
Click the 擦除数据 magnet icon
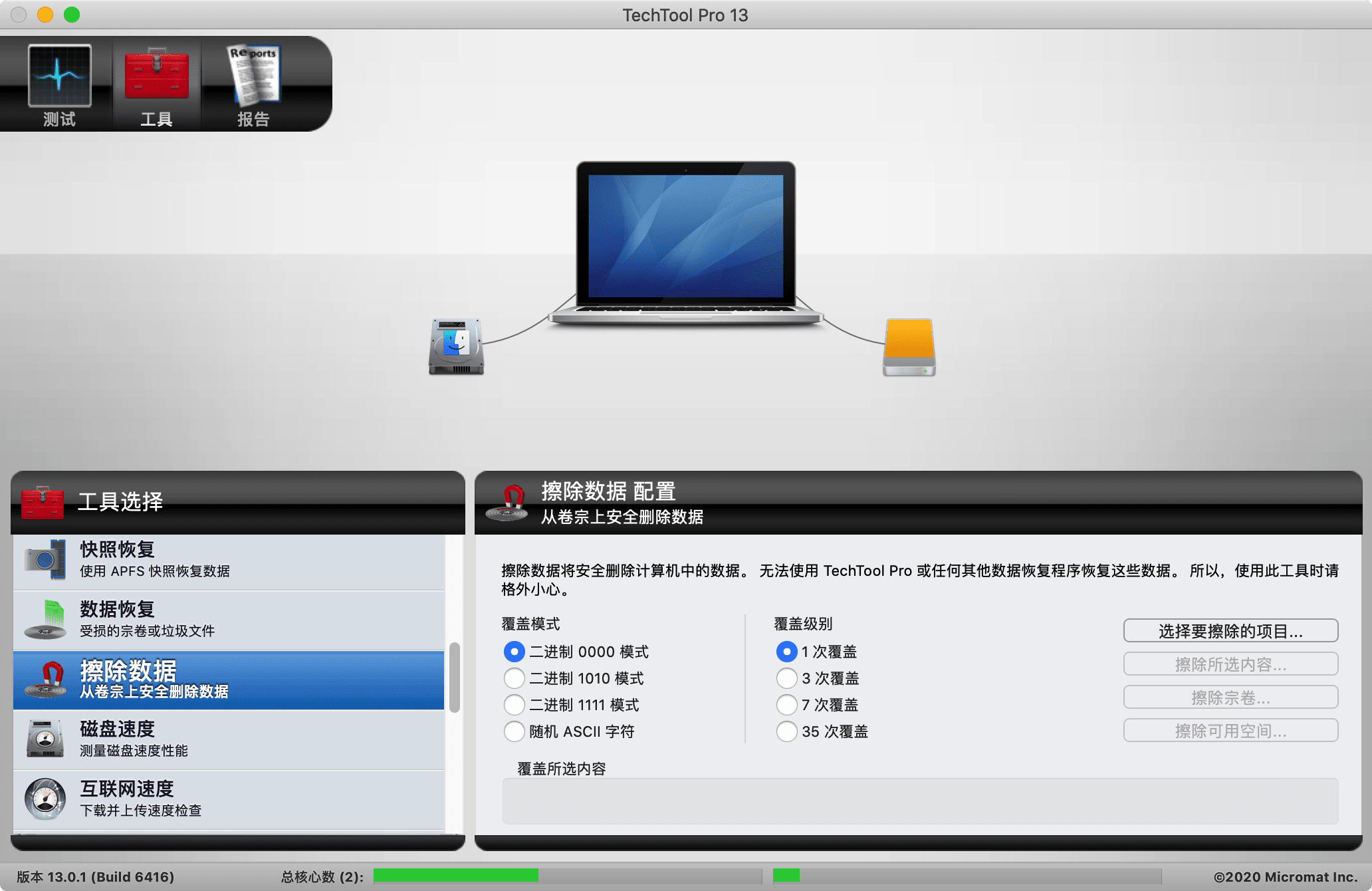coord(47,680)
